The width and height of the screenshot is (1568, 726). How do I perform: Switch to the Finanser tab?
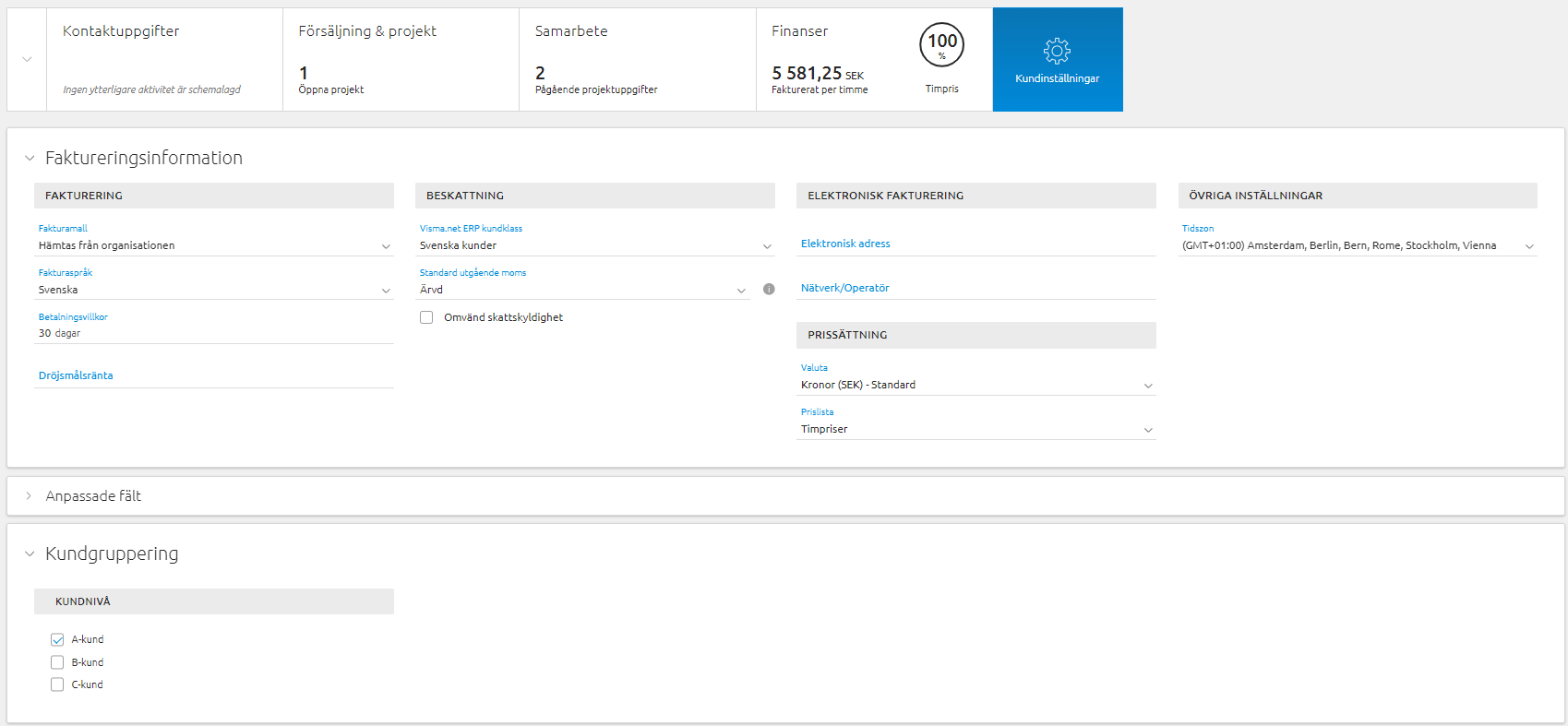coord(874,59)
